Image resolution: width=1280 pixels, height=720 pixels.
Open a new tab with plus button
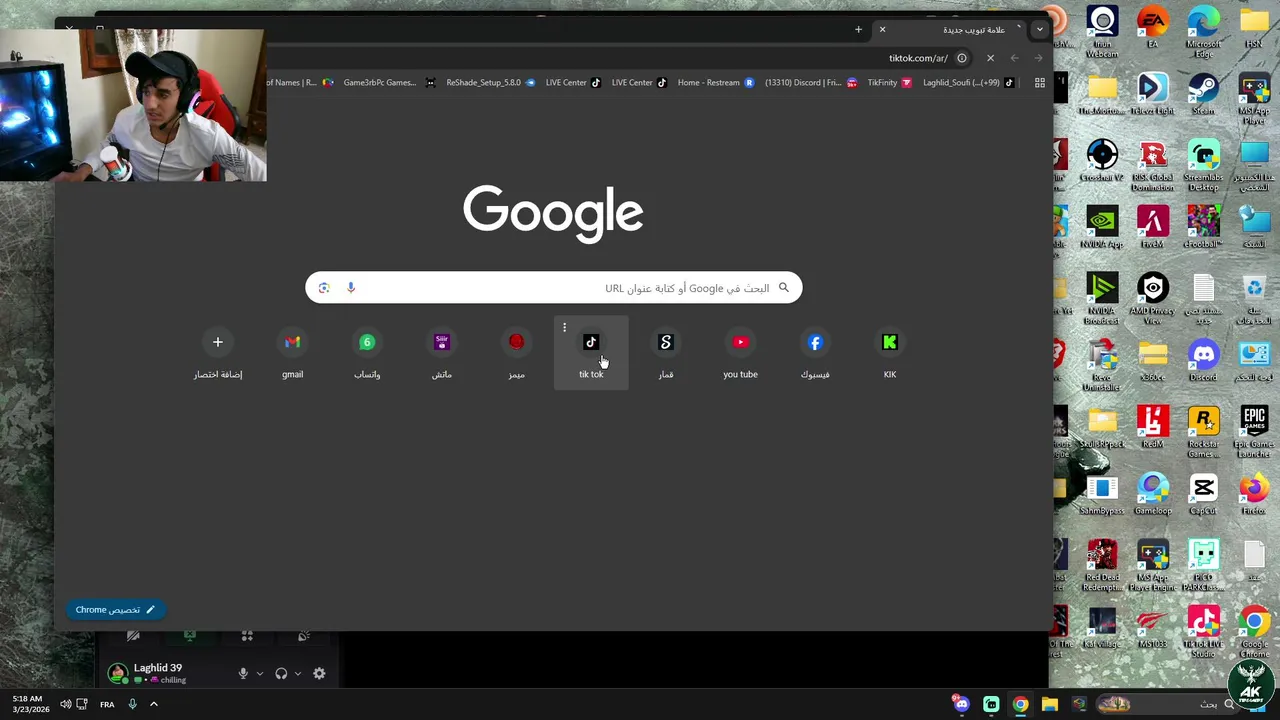pyautogui.click(x=858, y=29)
